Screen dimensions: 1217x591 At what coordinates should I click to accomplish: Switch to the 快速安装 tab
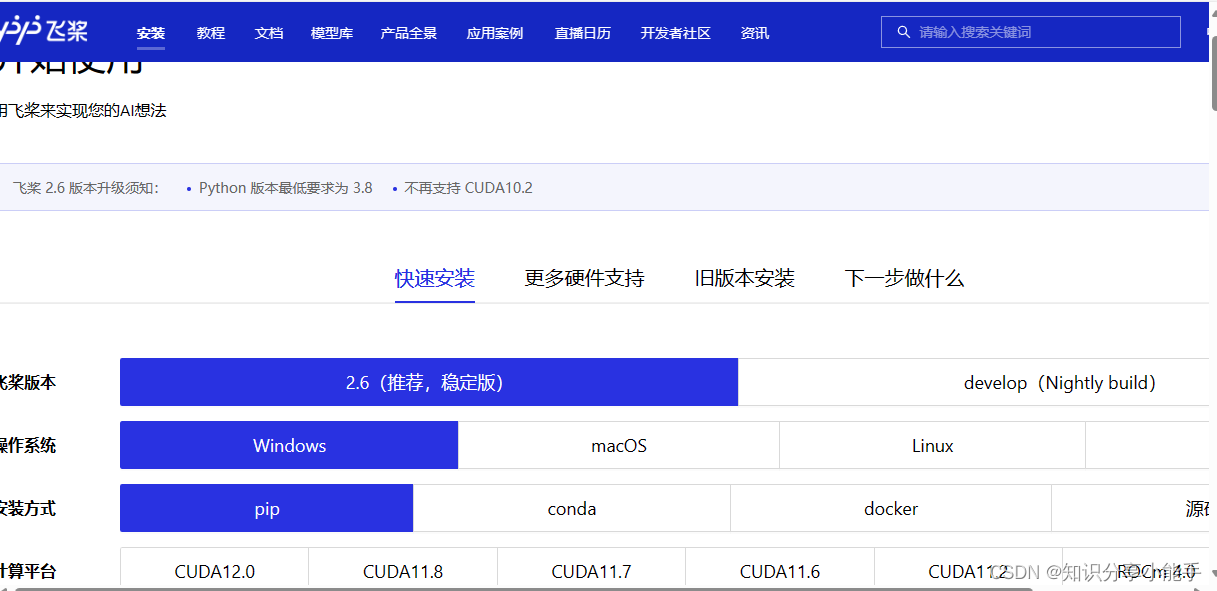click(435, 278)
